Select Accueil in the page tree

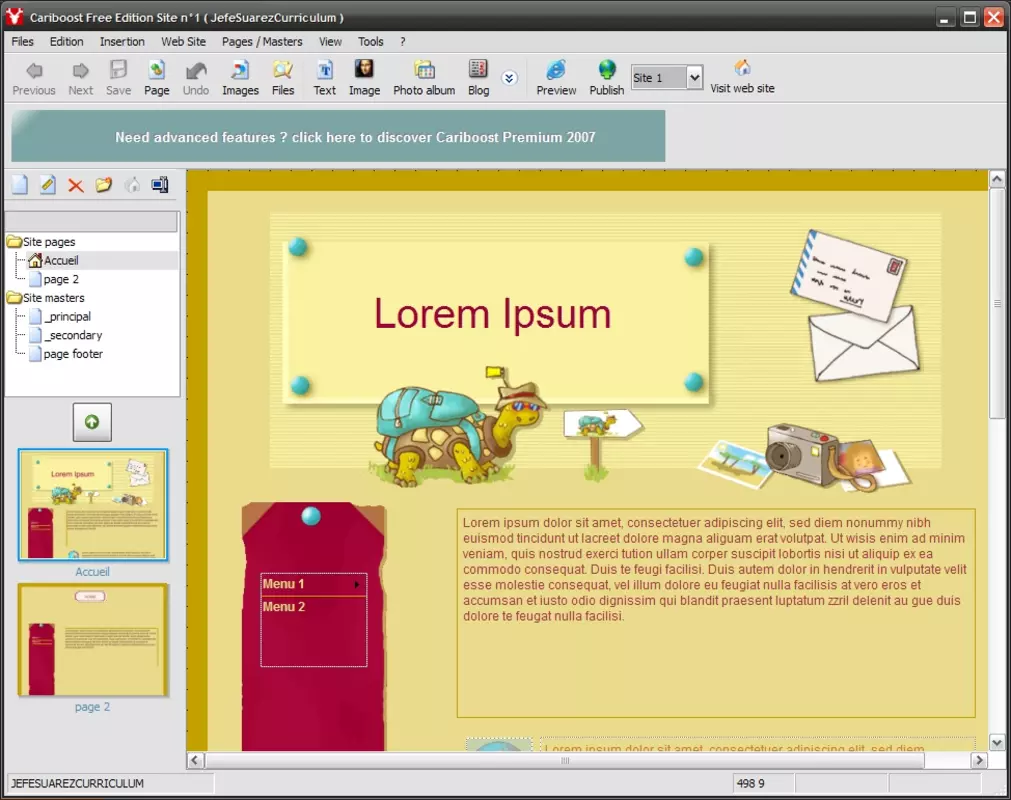pos(61,260)
